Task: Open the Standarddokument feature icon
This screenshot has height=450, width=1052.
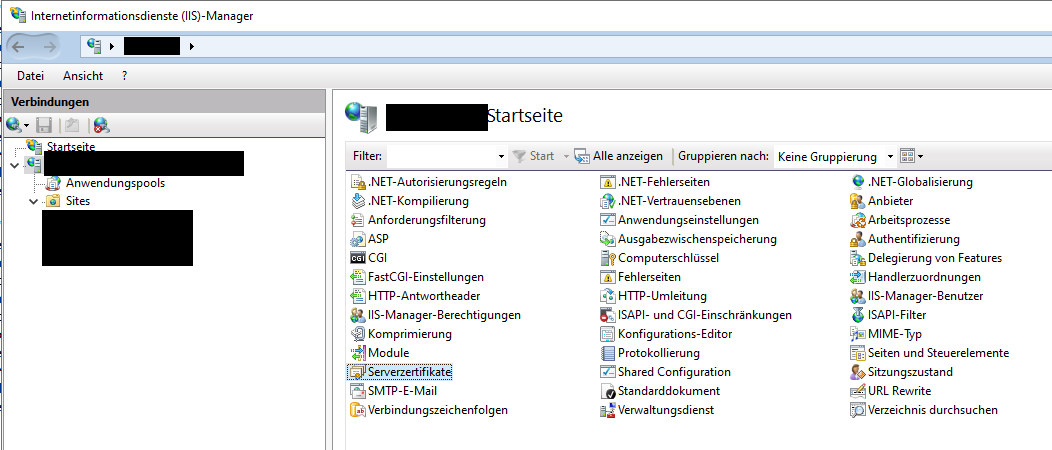Action: 608,391
